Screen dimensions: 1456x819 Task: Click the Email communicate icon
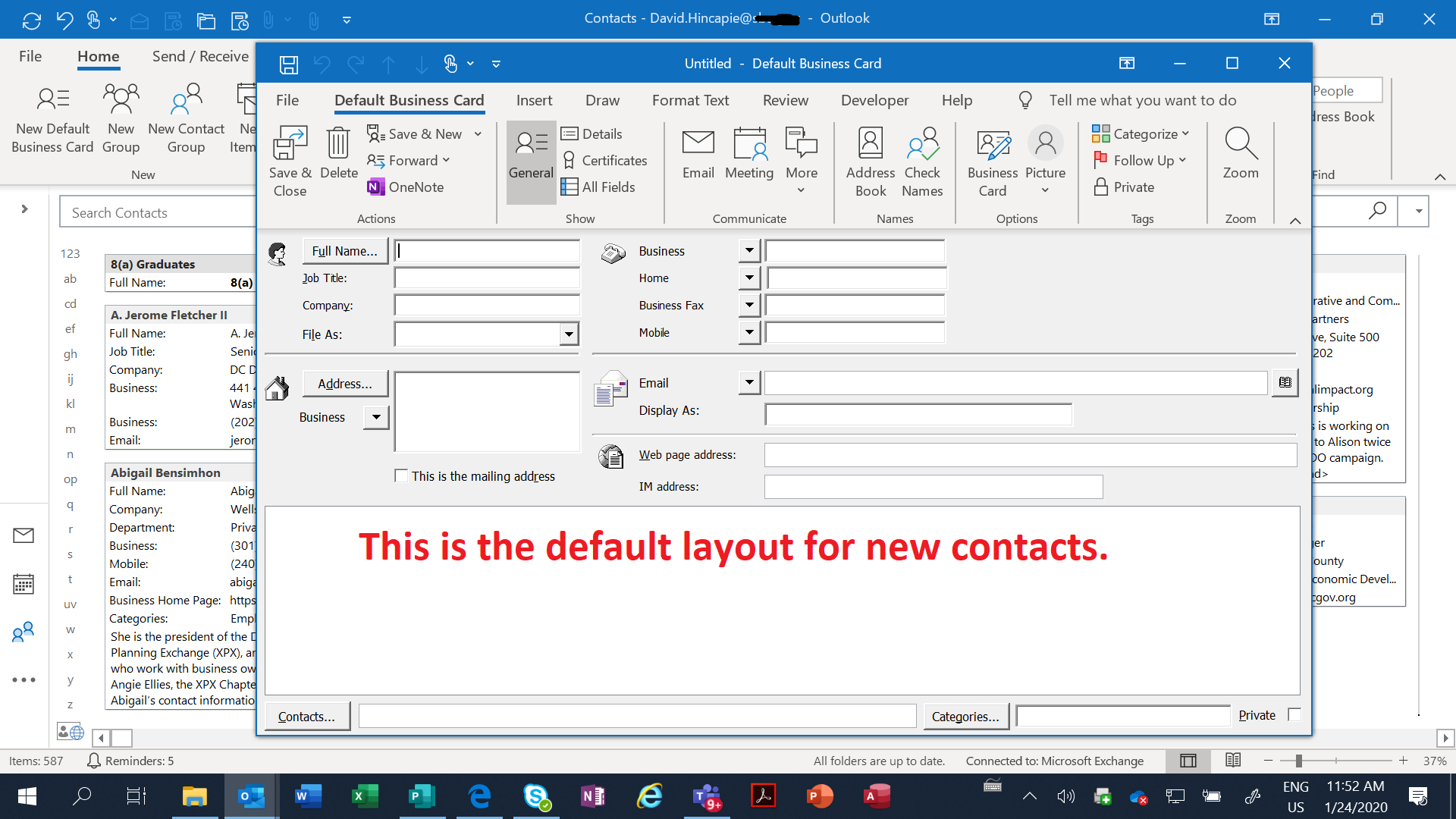(x=698, y=153)
